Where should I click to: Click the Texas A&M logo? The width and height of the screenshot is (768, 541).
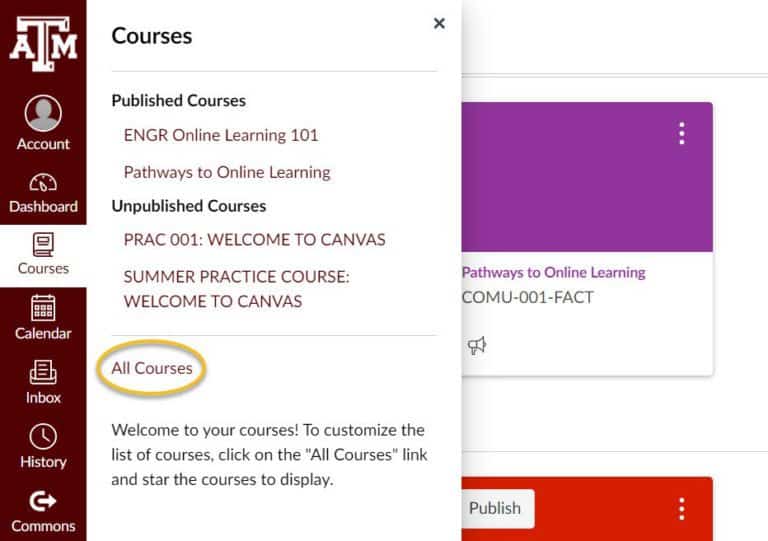[x=43, y=43]
